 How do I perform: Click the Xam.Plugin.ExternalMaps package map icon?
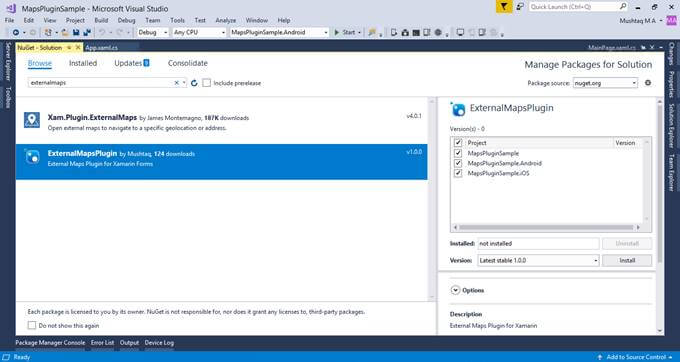[32, 120]
